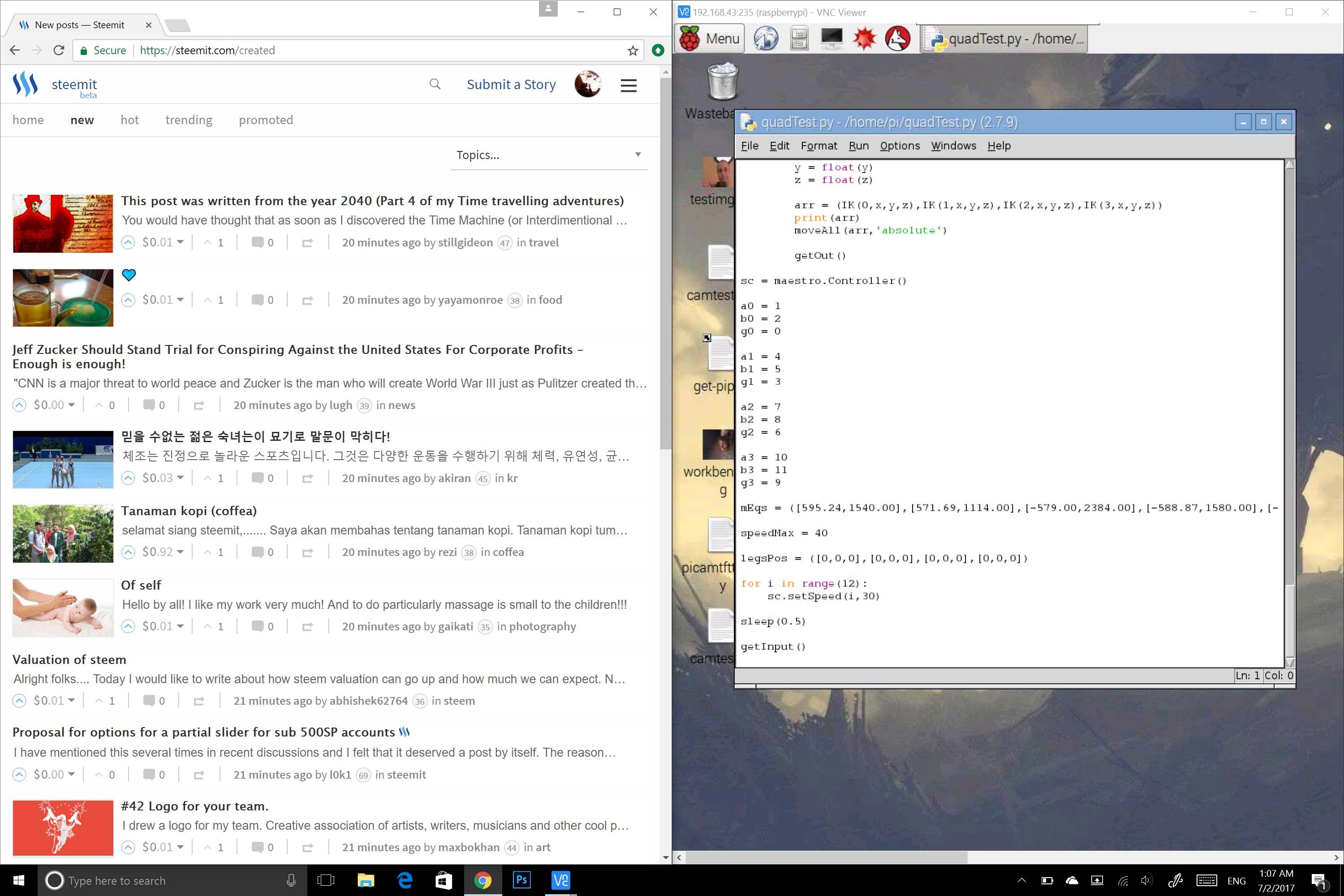Screen dimensions: 1344x896
Task: Click the Steemit search magnifier icon
Action: (435, 85)
